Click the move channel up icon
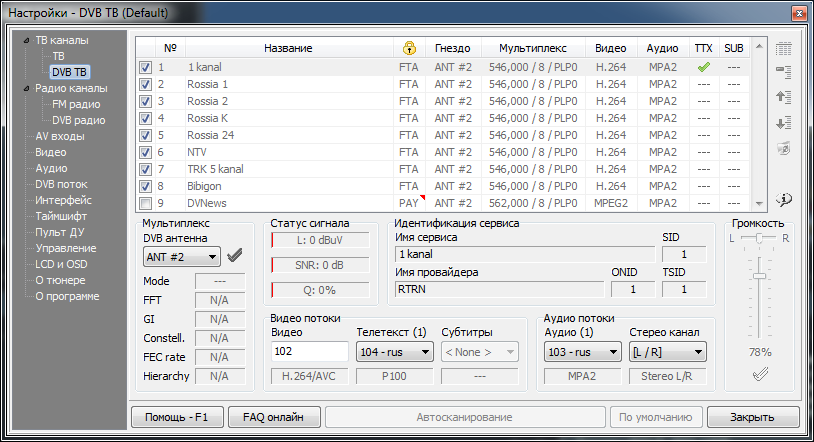Screen dimensions: 814x442 [x=785, y=97]
